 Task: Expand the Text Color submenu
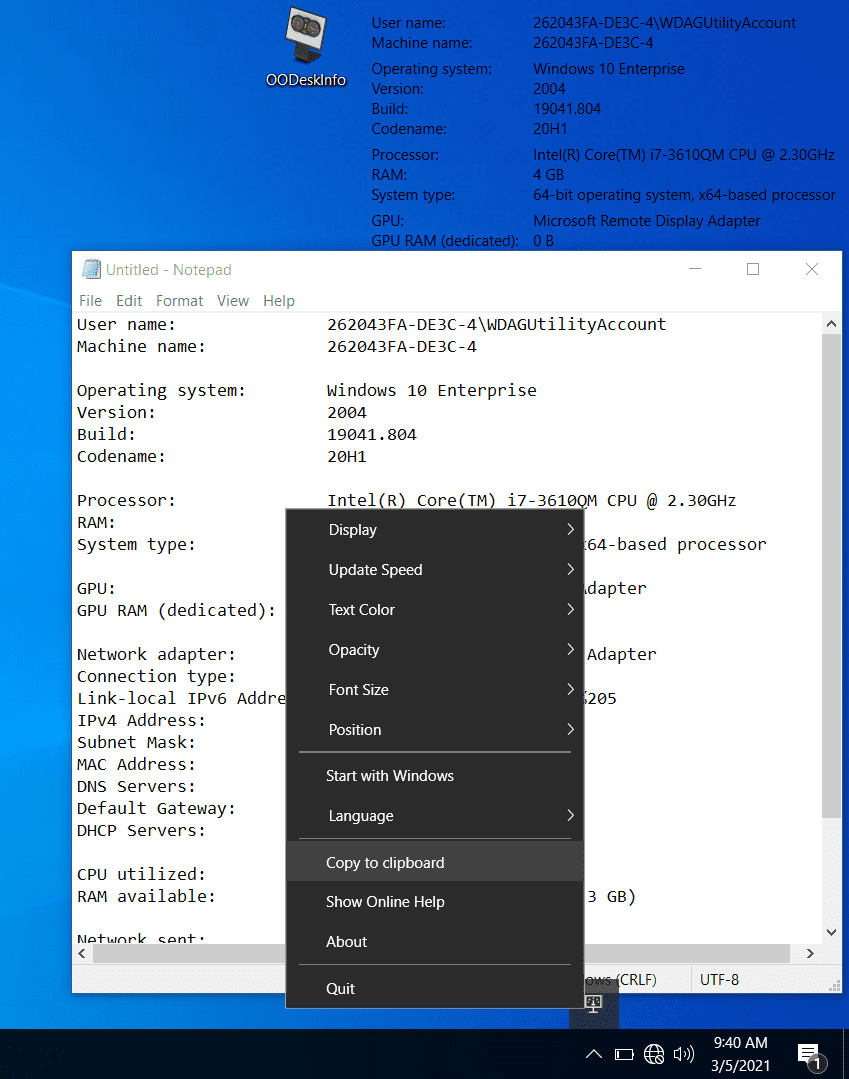pos(435,610)
